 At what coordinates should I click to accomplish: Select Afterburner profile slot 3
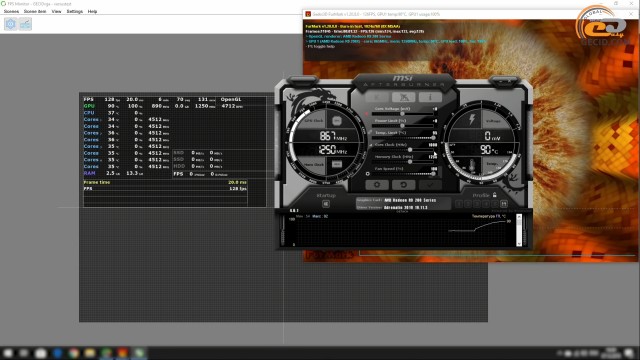pyautogui.click(x=477, y=203)
